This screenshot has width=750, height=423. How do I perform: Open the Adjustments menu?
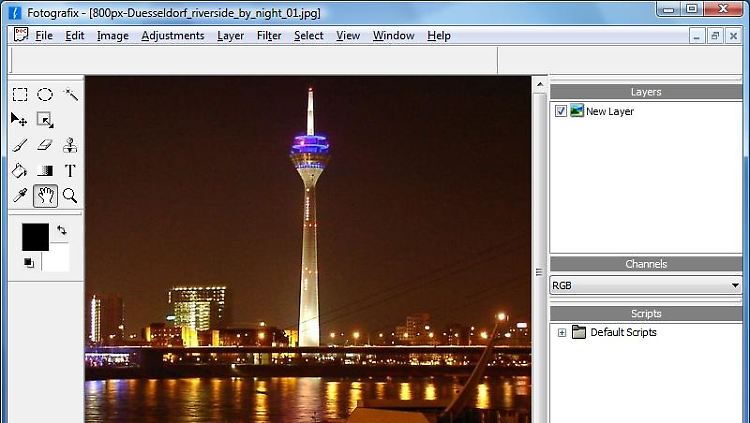point(172,36)
